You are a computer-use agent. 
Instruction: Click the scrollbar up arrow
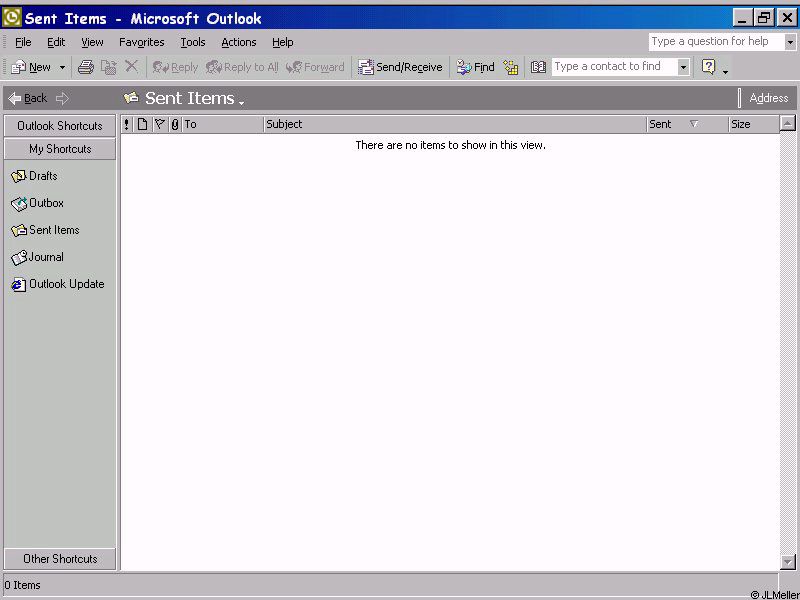click(x=788, y=123)
